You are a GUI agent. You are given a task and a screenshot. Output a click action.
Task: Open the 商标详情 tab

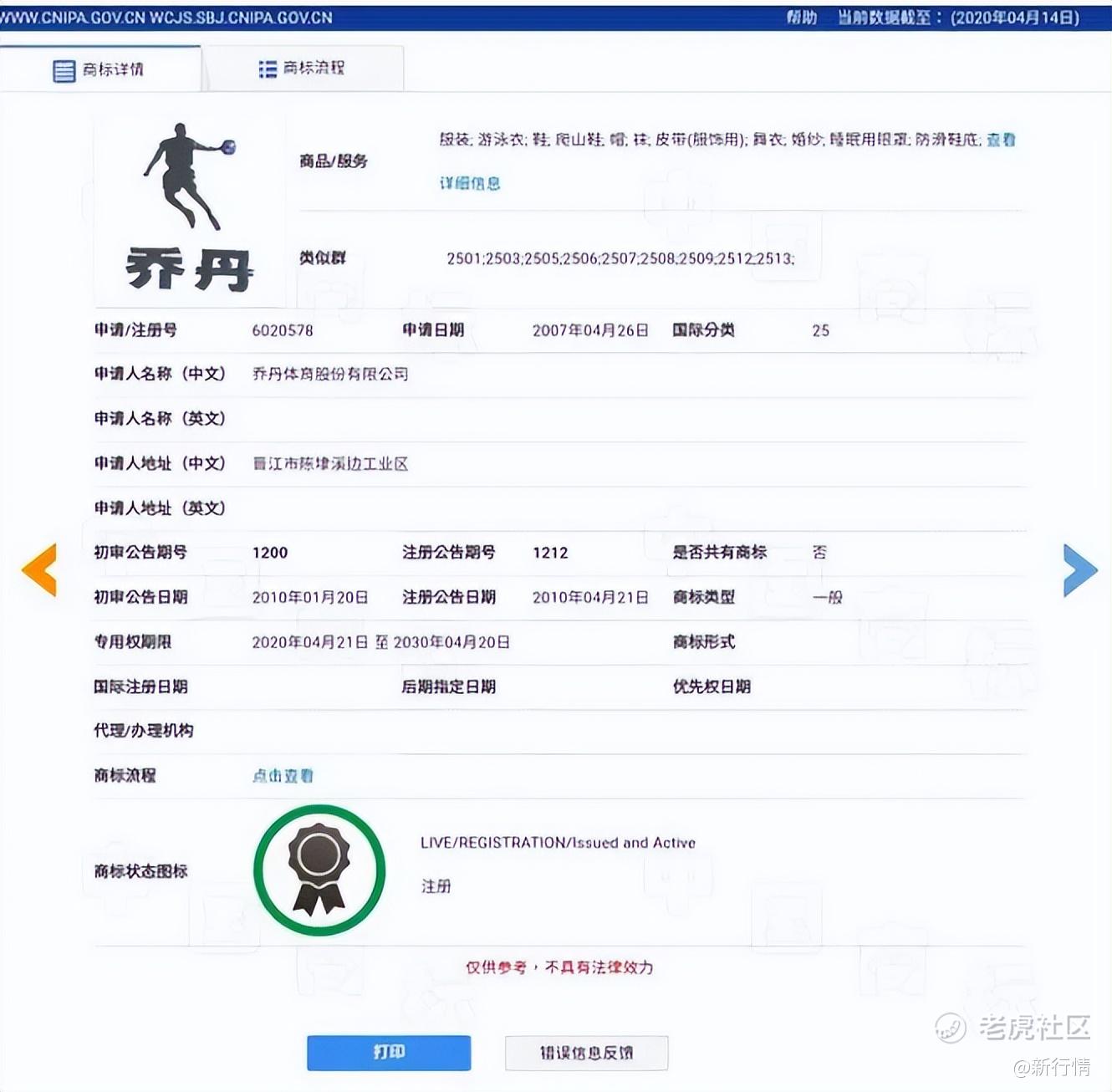pyautogui.click(x=99, y=69)
